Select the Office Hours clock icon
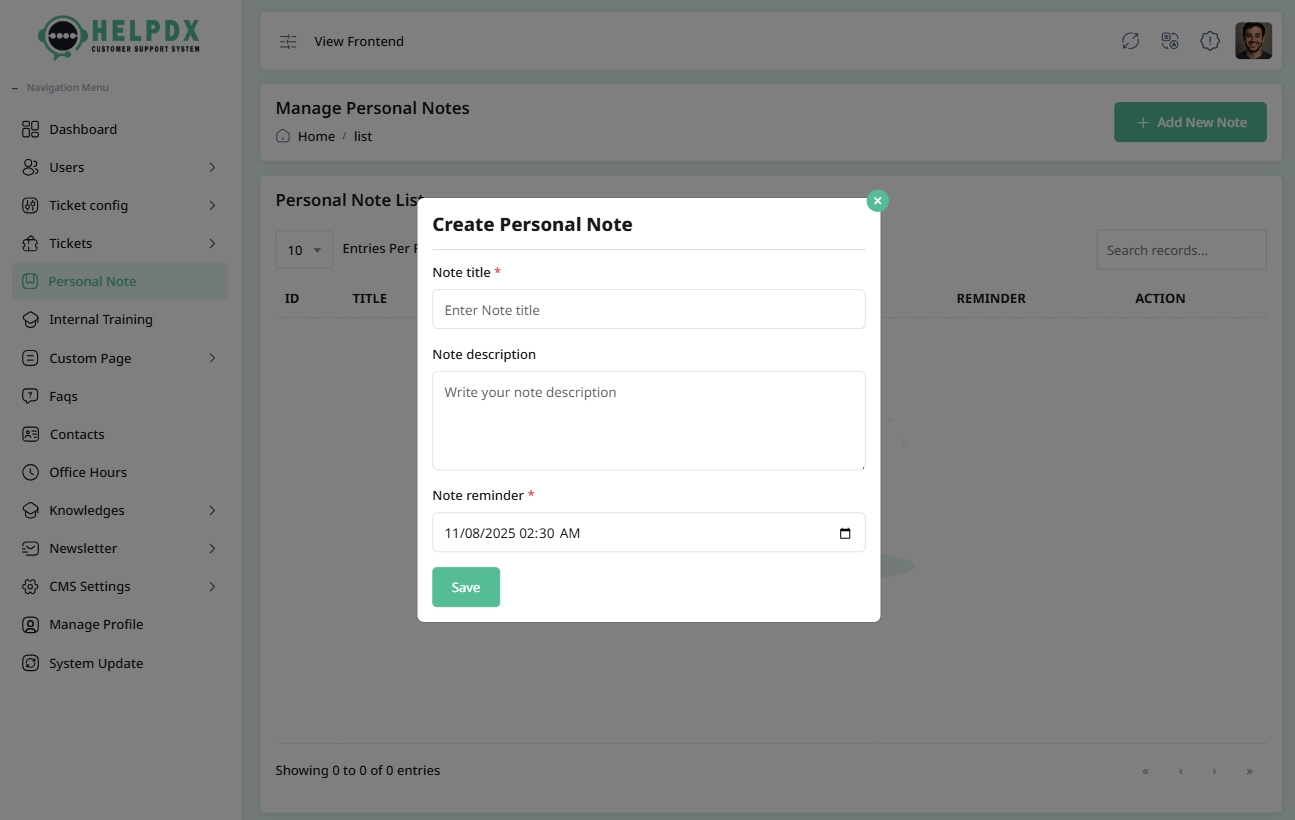The height and width of the screenshot is (820, 1295). (31, 471)
